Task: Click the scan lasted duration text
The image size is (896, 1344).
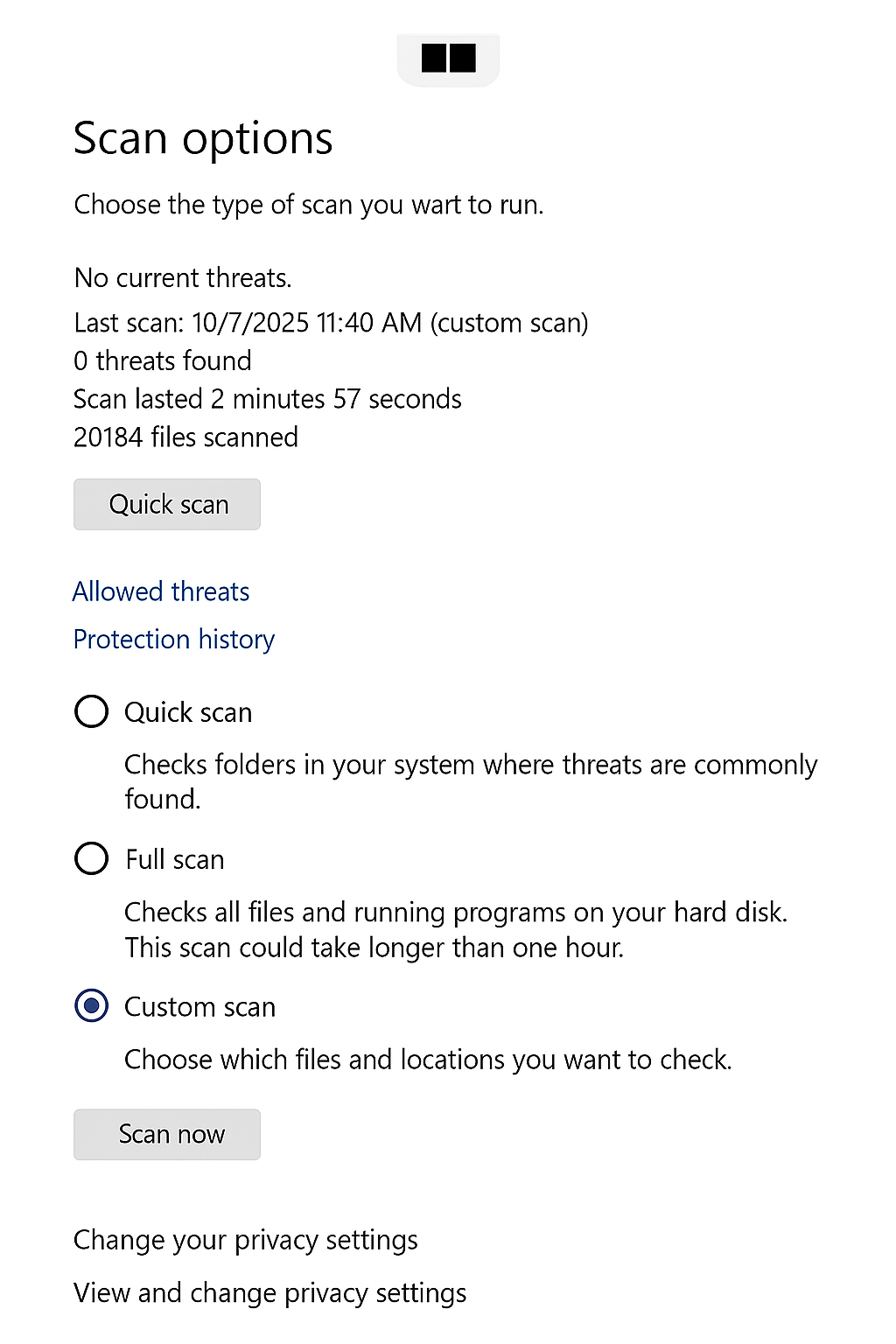Action: pos(268,399)
